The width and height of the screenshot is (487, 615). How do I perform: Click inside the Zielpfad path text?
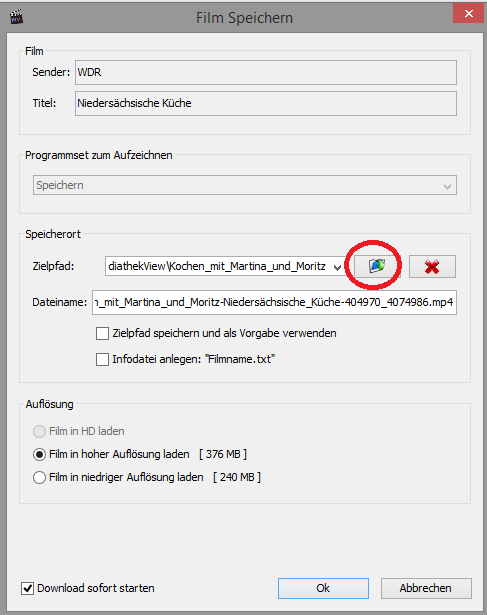218,266
